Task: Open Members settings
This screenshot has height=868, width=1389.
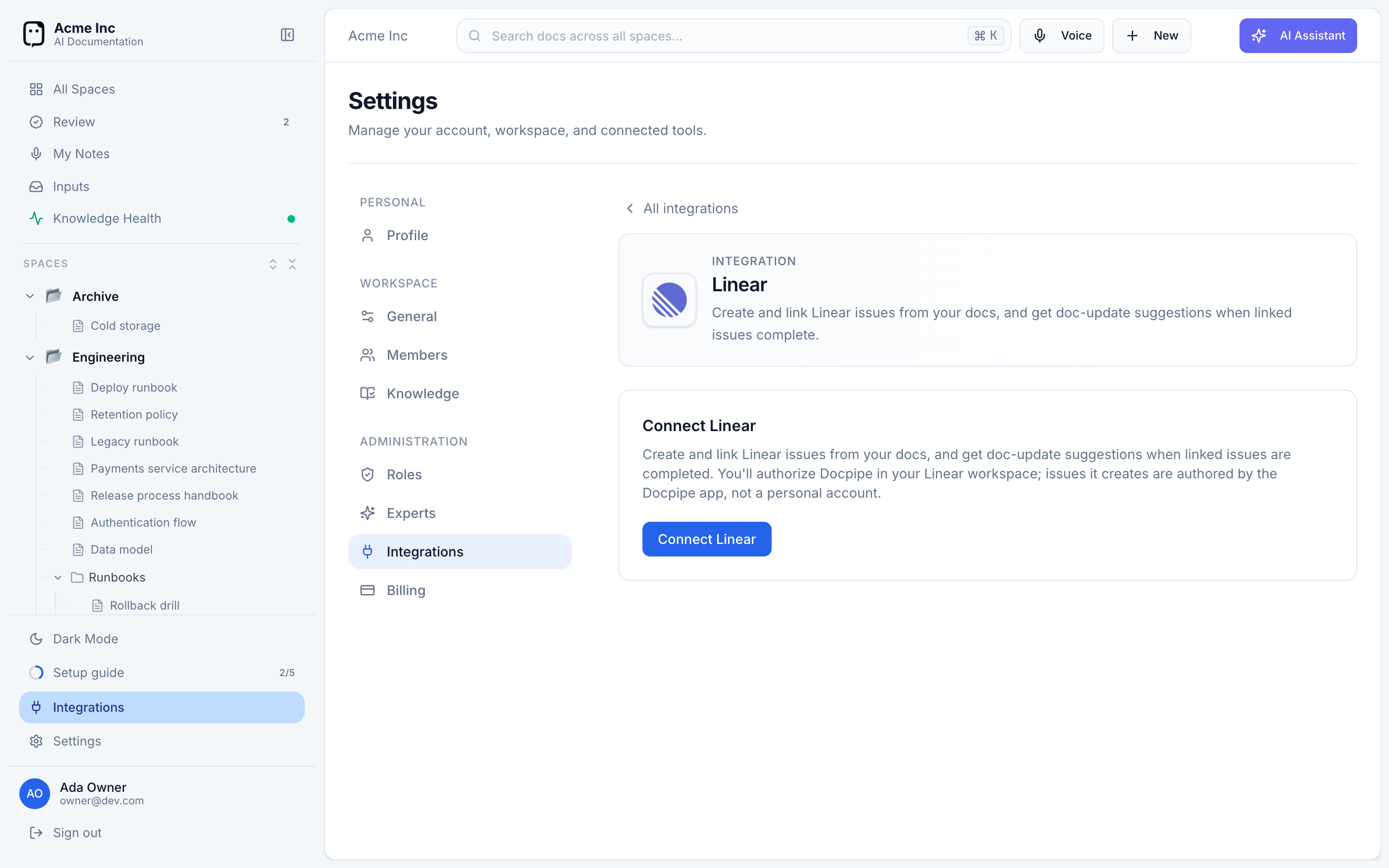Action: [459, 355]
